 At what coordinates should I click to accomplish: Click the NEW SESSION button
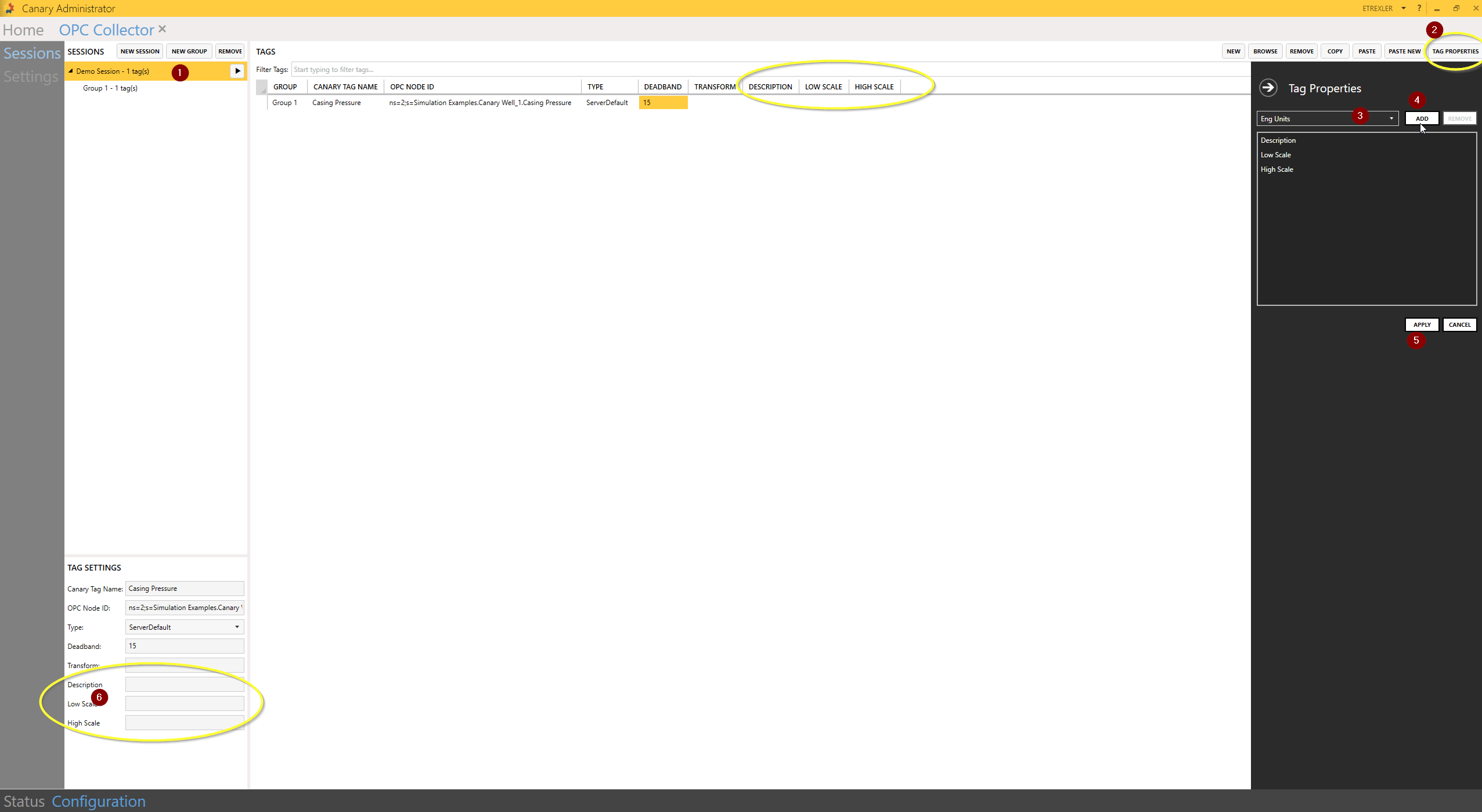click(x=139, y=51)
